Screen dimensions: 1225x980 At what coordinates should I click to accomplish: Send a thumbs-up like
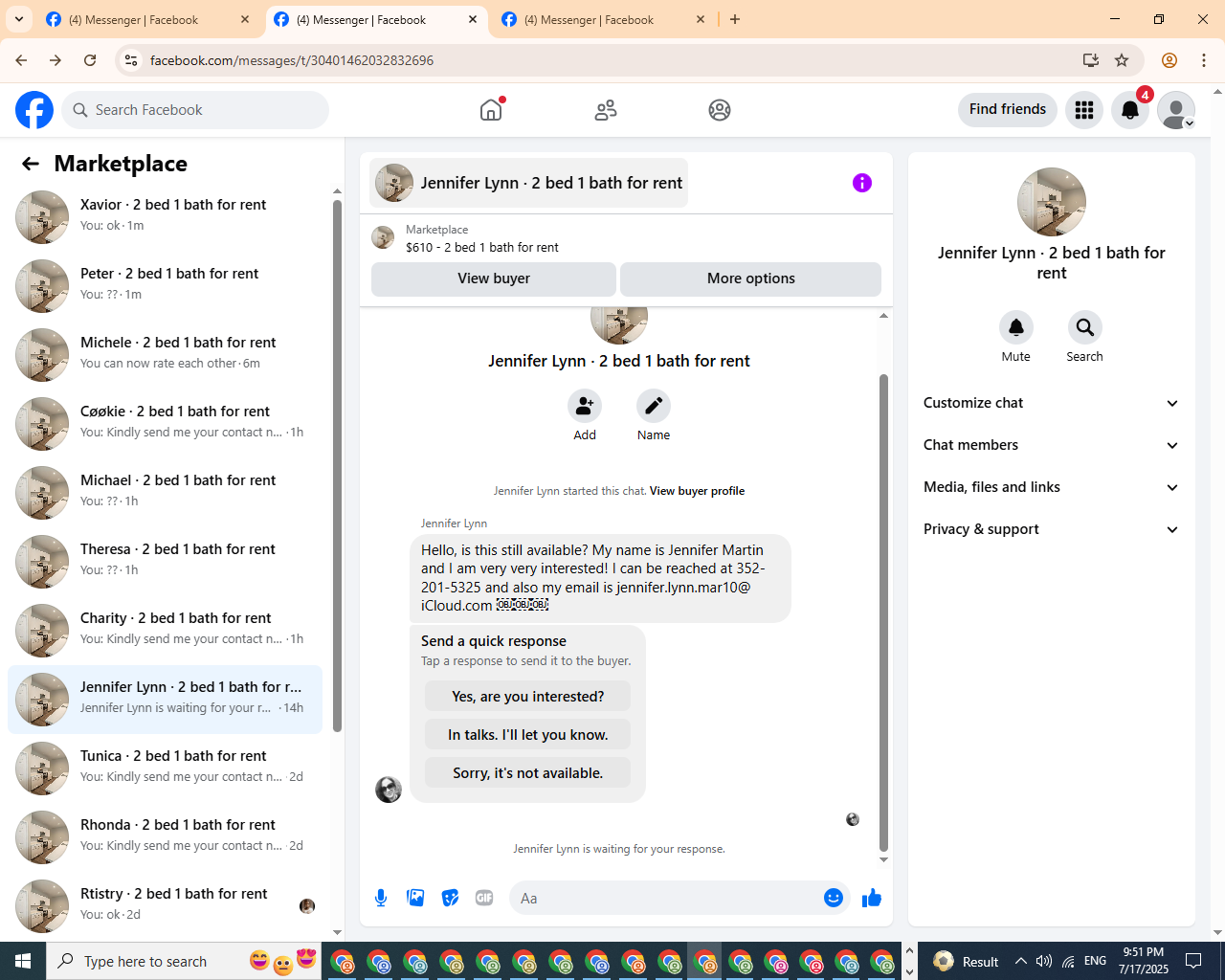tap(872, 898)
